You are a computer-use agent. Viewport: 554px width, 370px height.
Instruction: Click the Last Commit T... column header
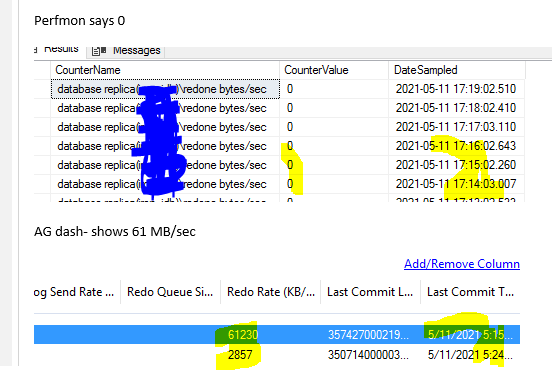click(x=470, y=292)
